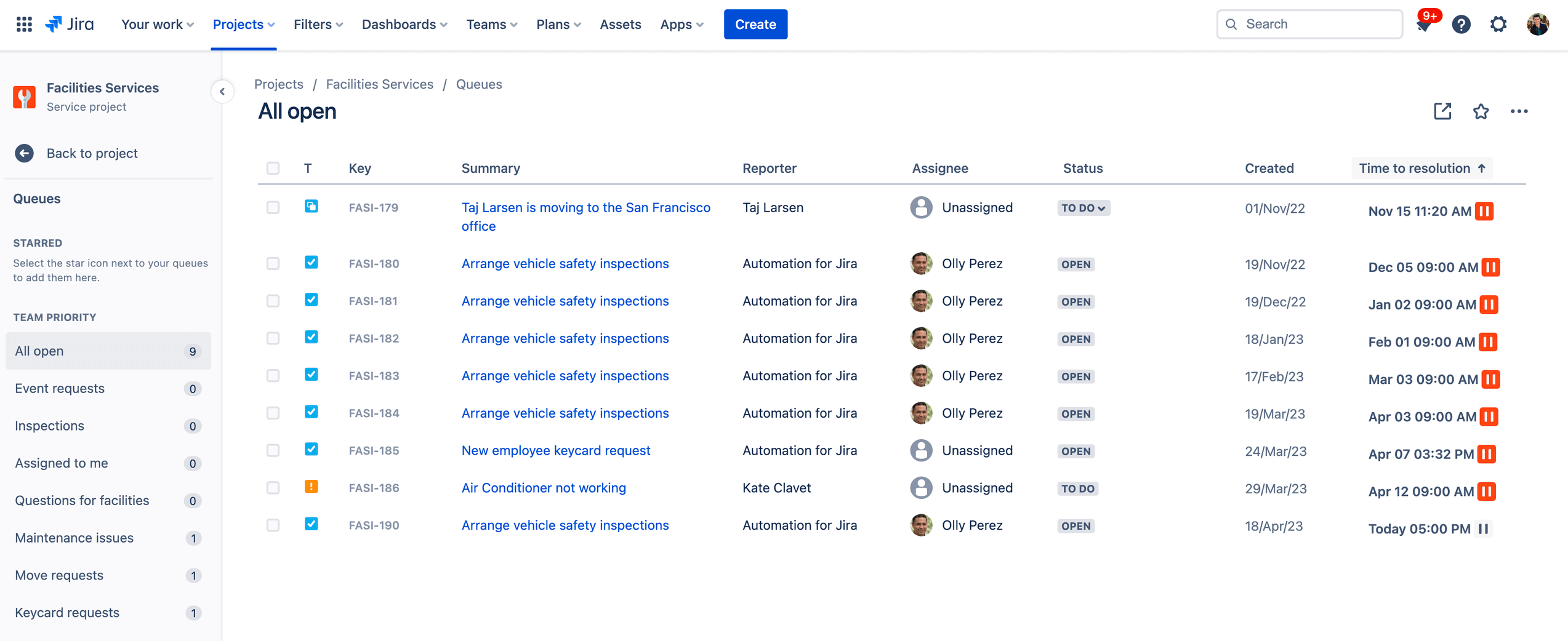1568x641 pixels.
Task: Click inside the Search field
Action: coord(1308,24)
